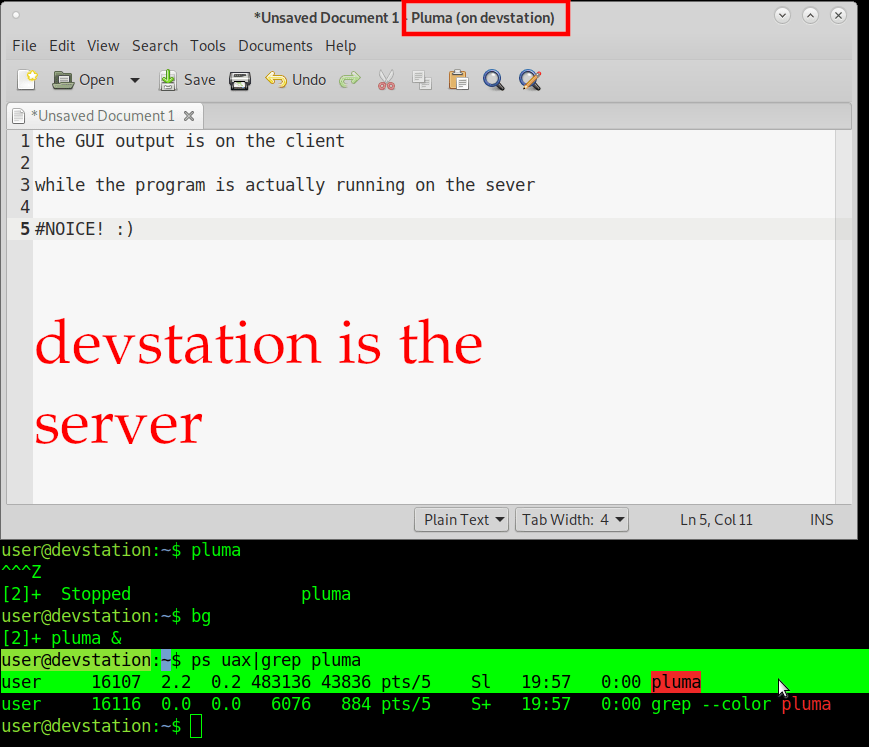The height and width of the screenshot is (747, 869).
Task: Open Find and Replace tool
Action: [529, 80]
